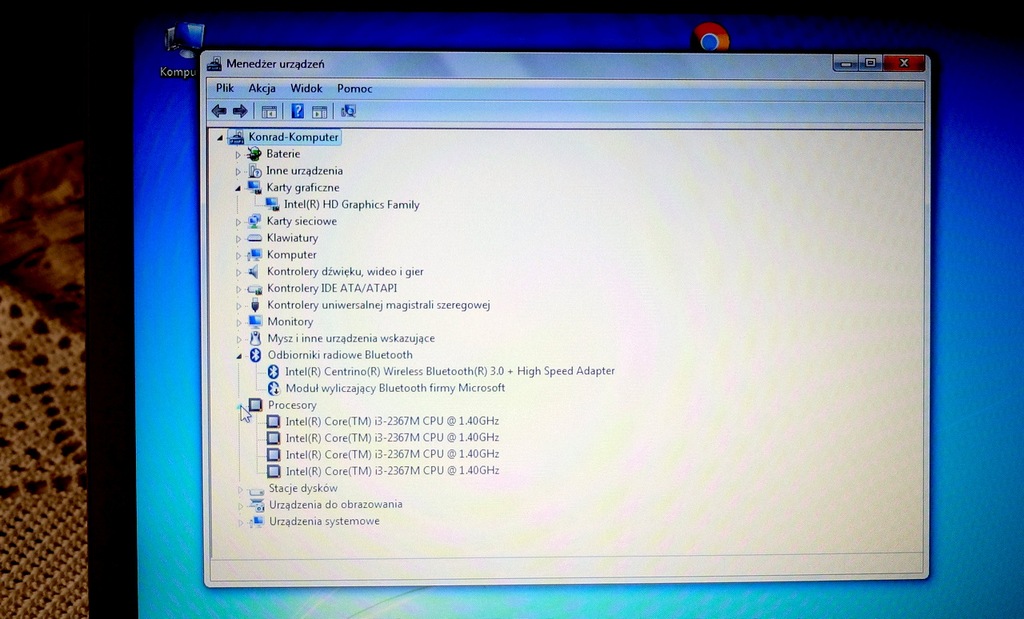Click the Karty graficzne display icon
This screenshot has width=1024, height=619.
[254, 187]
